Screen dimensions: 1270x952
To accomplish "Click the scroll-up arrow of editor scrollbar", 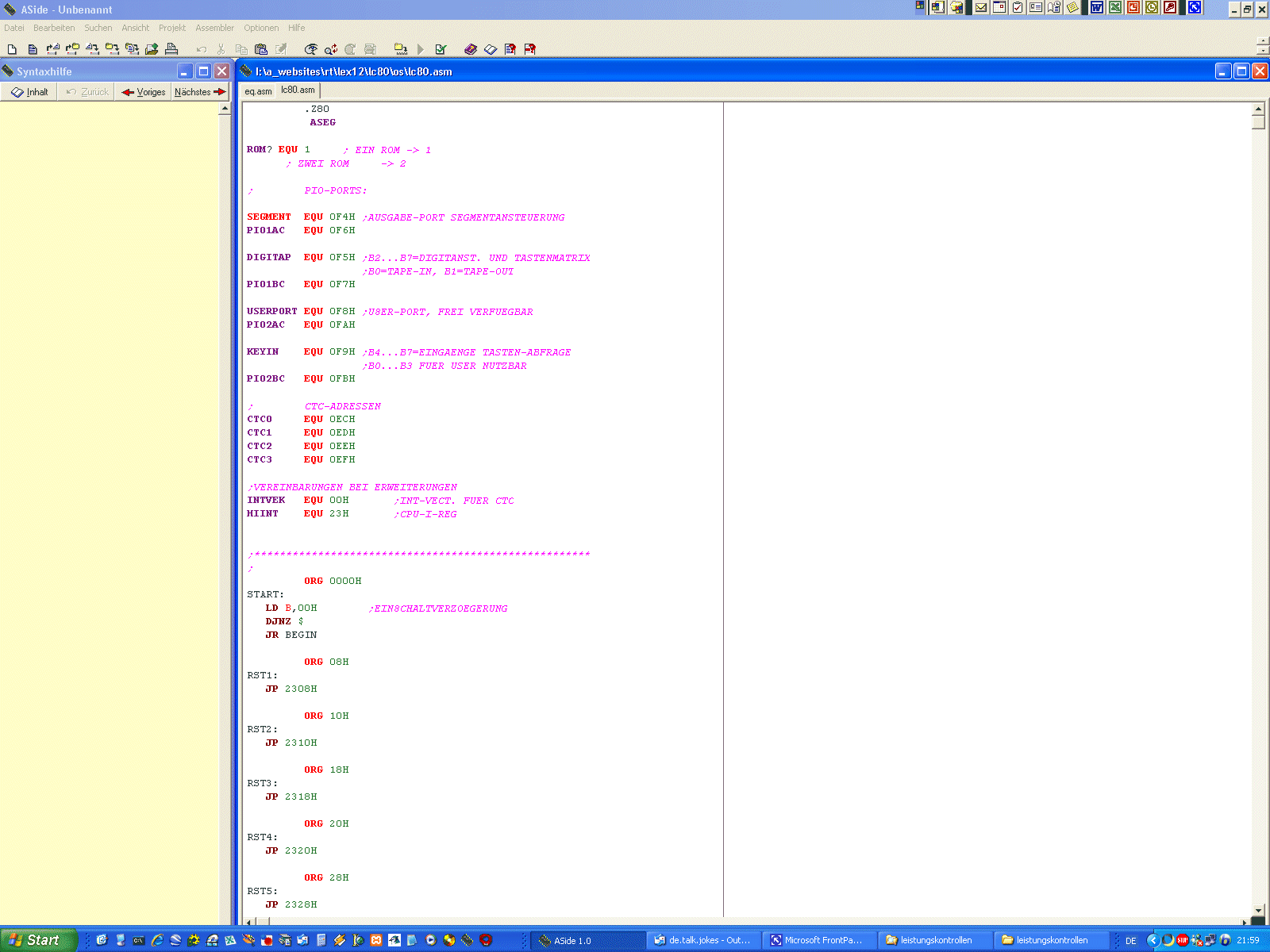I will coord(1258,109).
